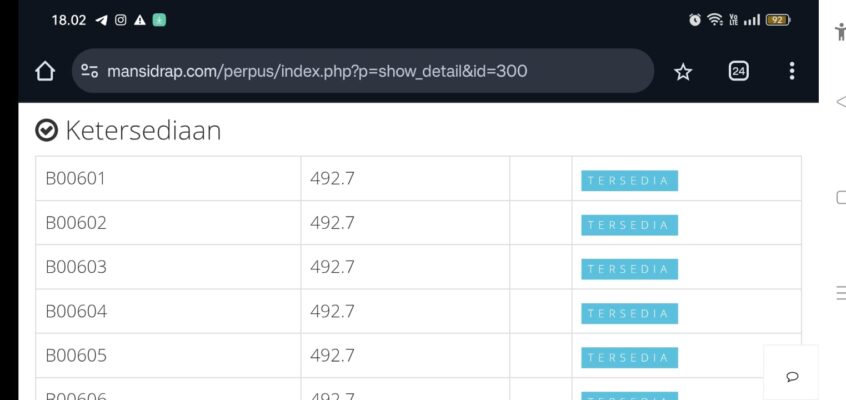
Task: Click the TERSEDIA badge for B00601
Action: [x=629, y=181]
